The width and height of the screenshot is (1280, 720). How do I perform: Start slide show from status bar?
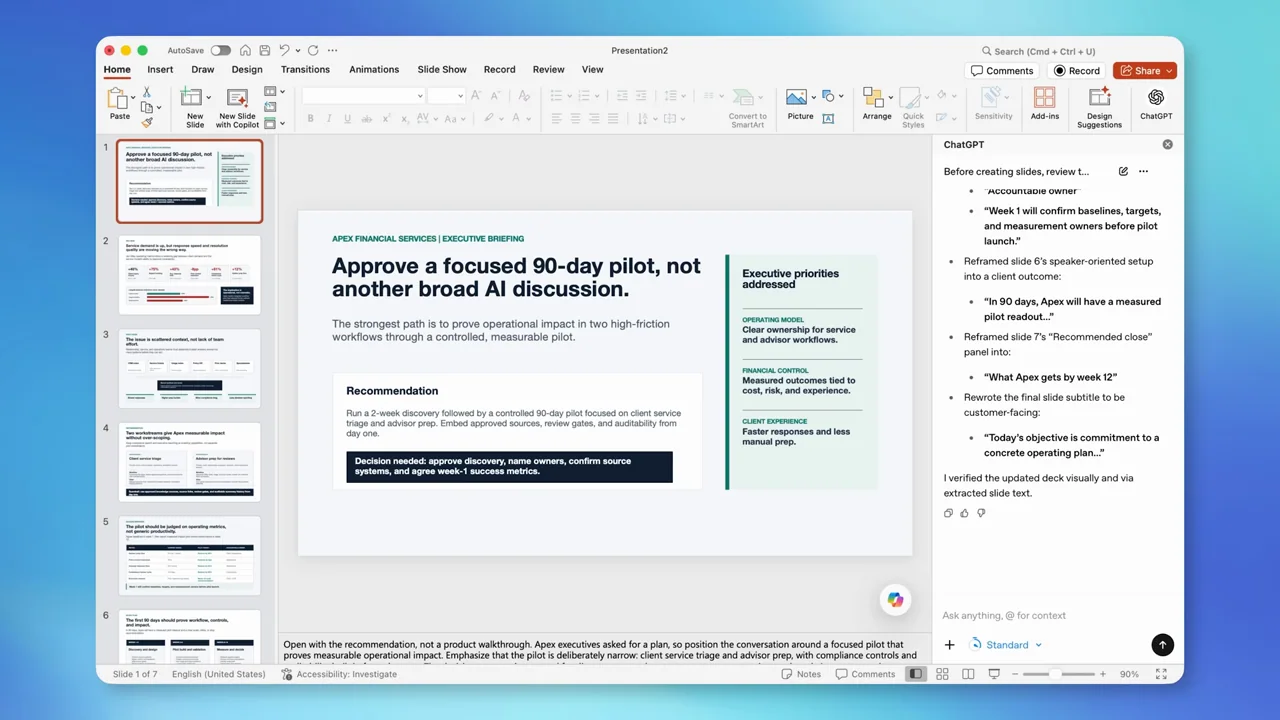[x=994, y=674]
